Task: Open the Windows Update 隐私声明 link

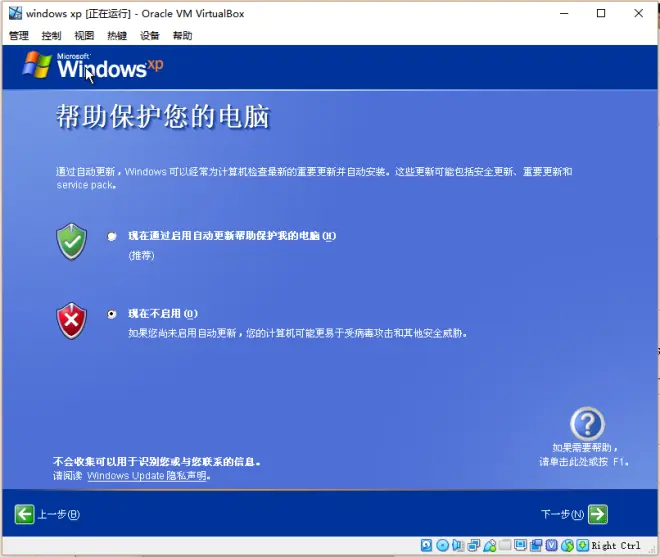Action: click(x=147, y=476)
